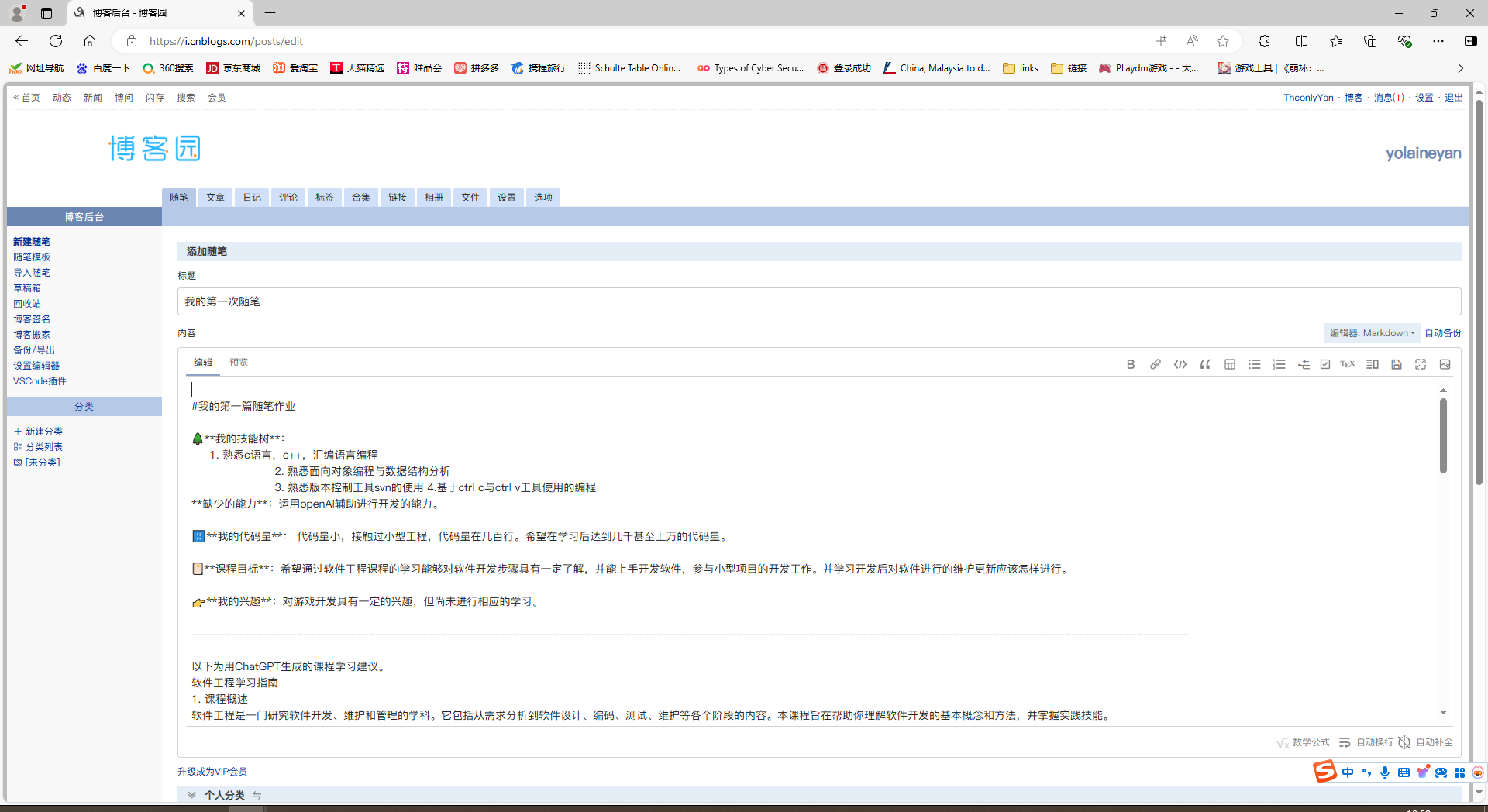The width and height of the screenshot is (1488, 812).
Task: Open the 日记 tab
Action: click(252, 198)
